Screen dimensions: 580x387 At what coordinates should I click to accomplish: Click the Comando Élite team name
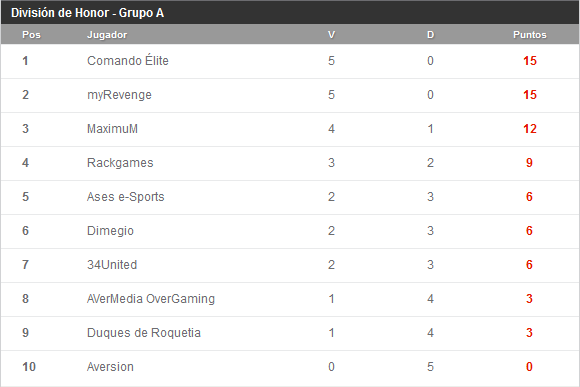click(128, 61)
